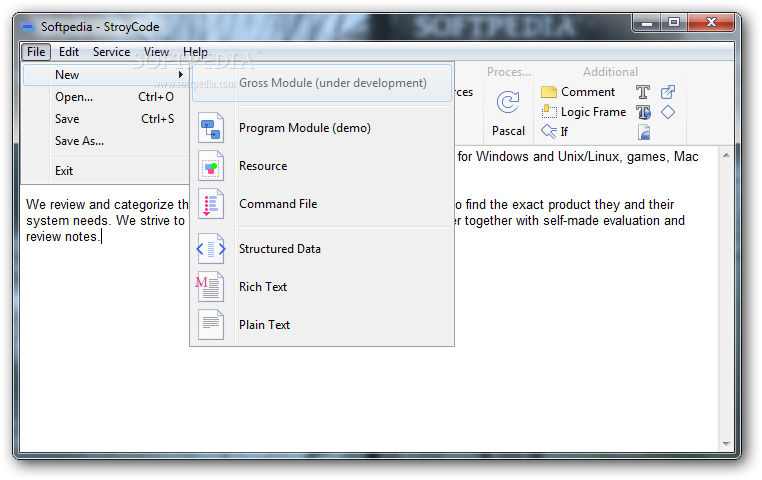Click the scrollbar up arrow
The width and height of the screenshot is (762, 480).
(x=726, y=155)
